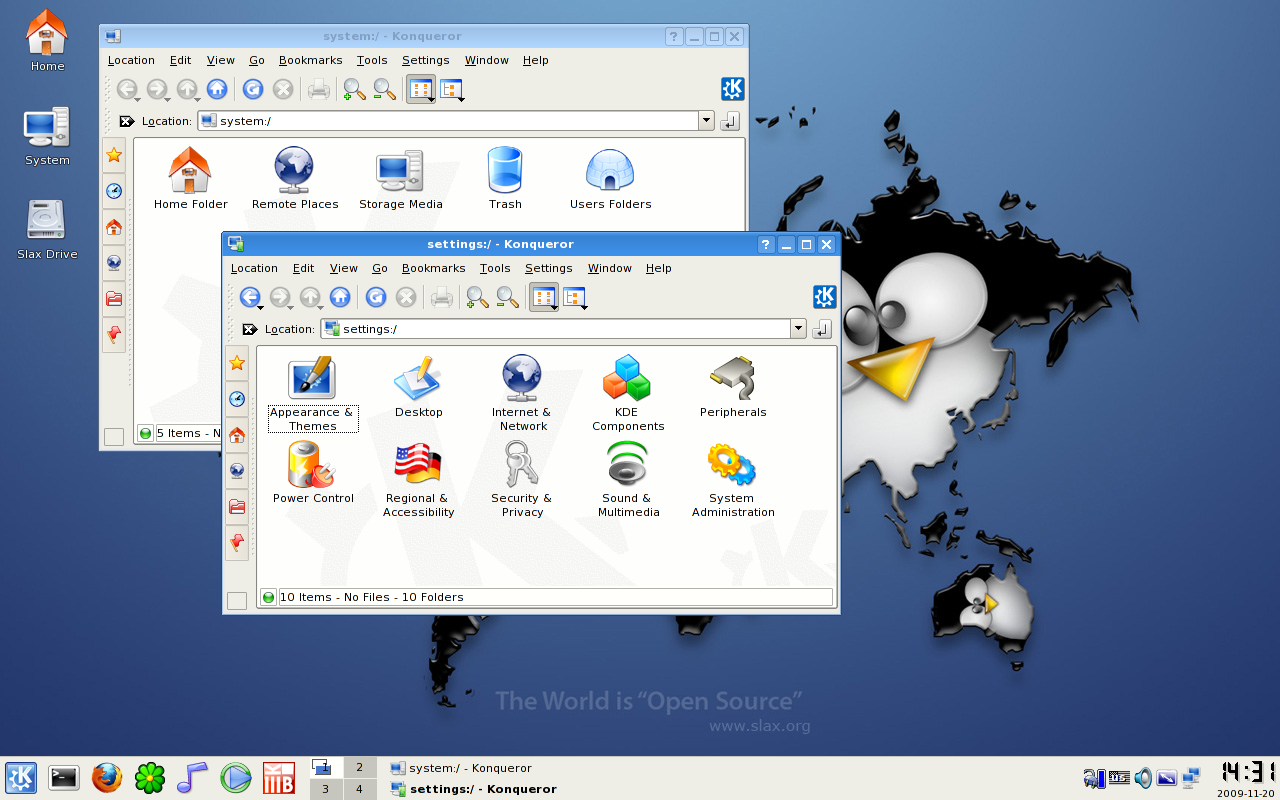The image size is (1280, 800).
Task: Expand the system:/ location history dropdown
Action: 706,121
